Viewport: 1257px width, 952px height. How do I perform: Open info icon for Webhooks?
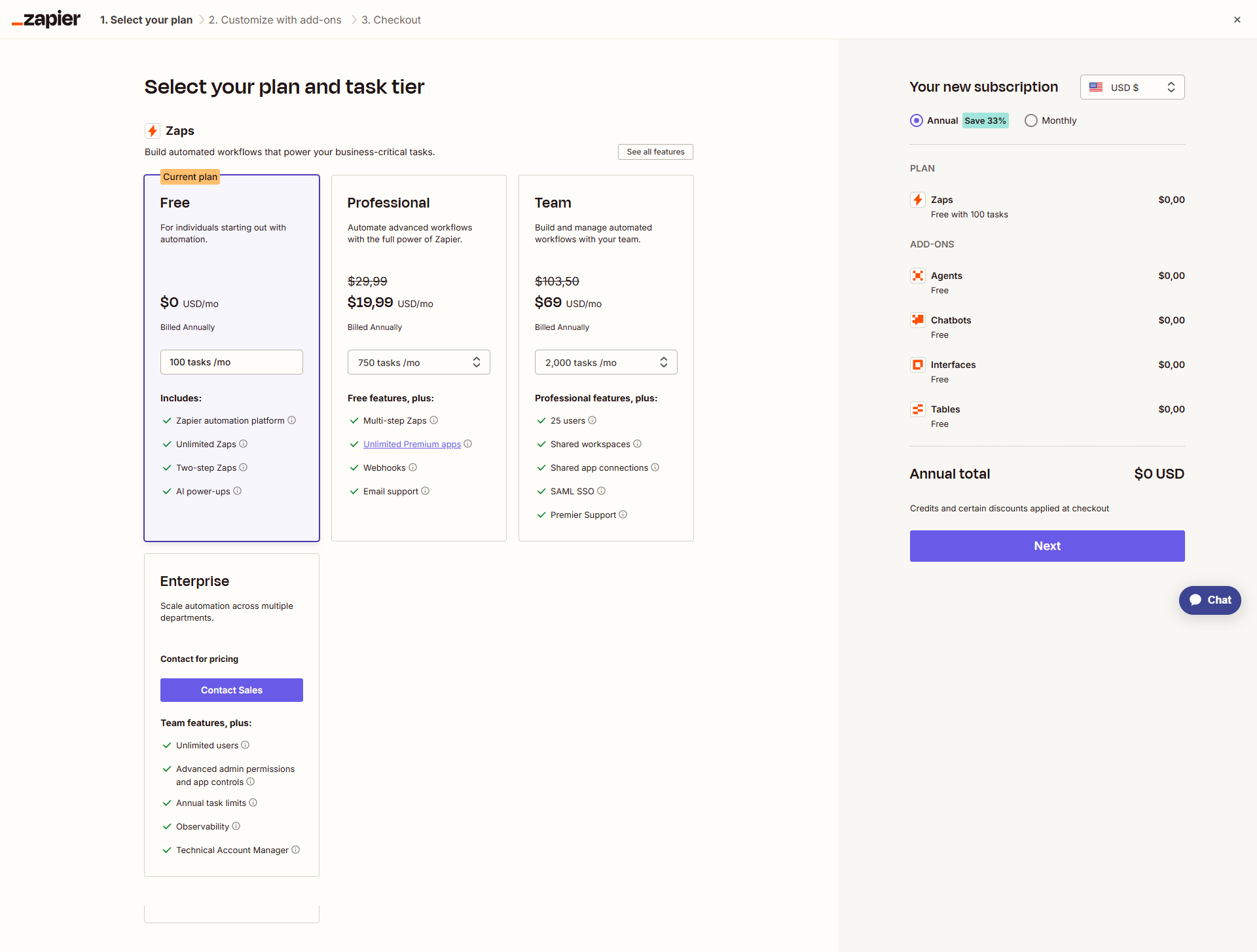[413, 467]
